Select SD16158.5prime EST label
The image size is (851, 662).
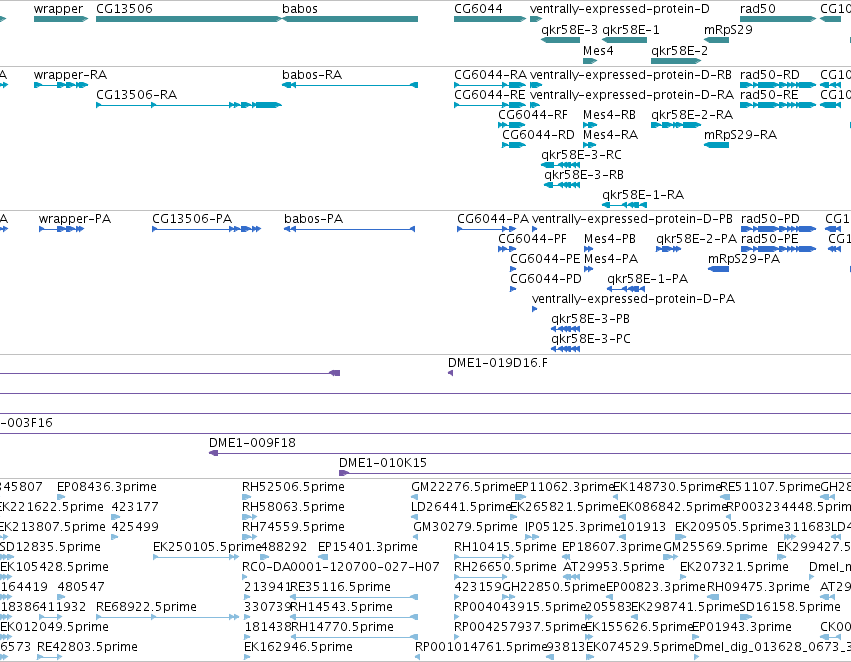(x=790, y=607)
